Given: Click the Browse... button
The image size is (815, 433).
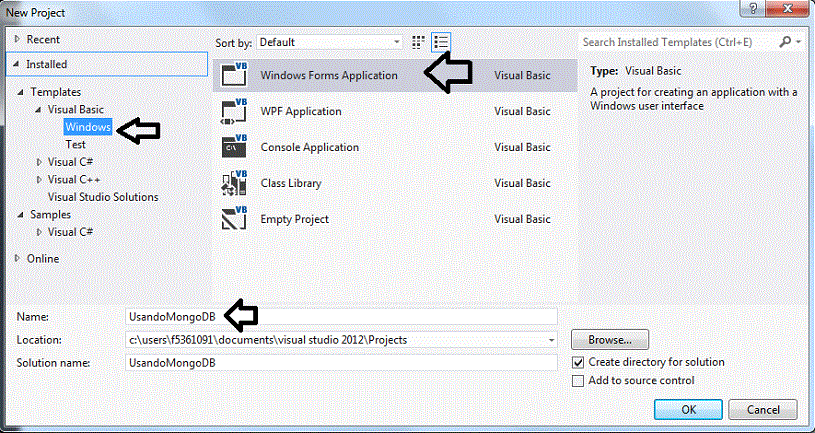Looking at the screenshot, I should point(610,340).
